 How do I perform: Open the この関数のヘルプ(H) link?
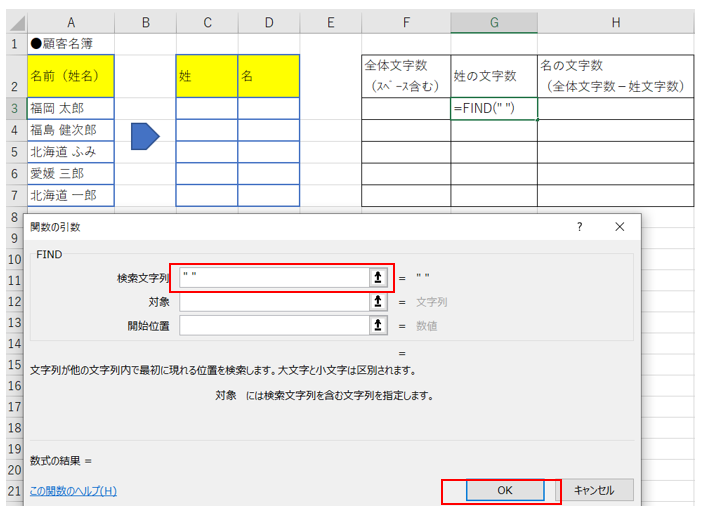pos(74,491)
